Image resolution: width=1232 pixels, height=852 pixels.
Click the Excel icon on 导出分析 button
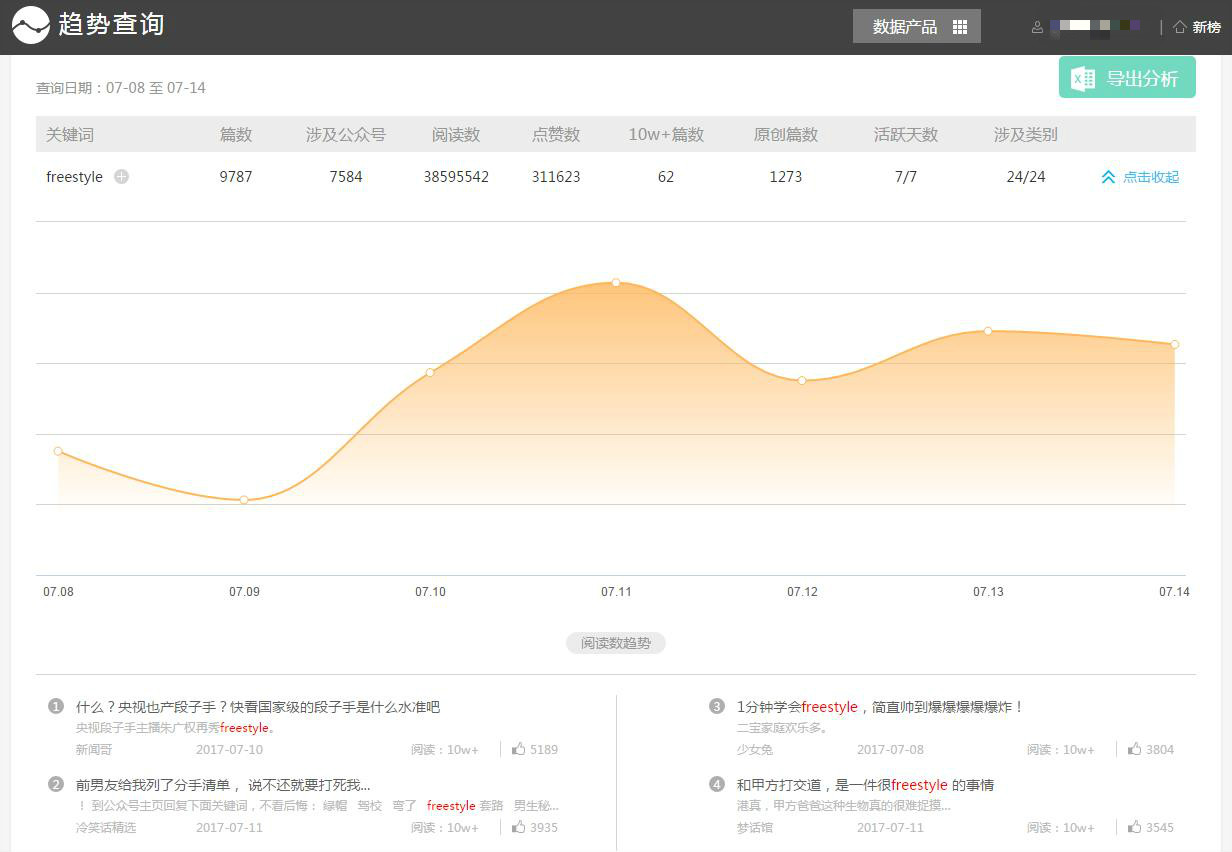click(x=1082, y=77)
